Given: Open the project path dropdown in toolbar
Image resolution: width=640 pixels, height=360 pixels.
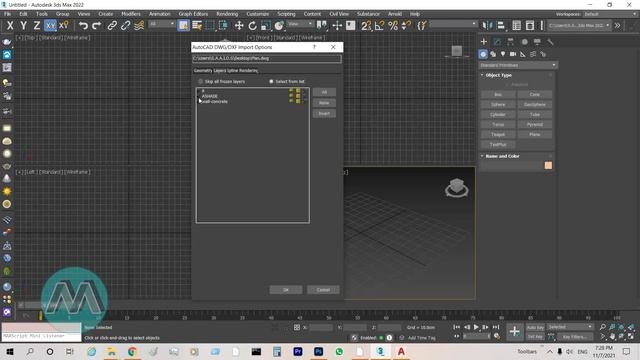Looking at the screenshot, I should pos(579,25).
